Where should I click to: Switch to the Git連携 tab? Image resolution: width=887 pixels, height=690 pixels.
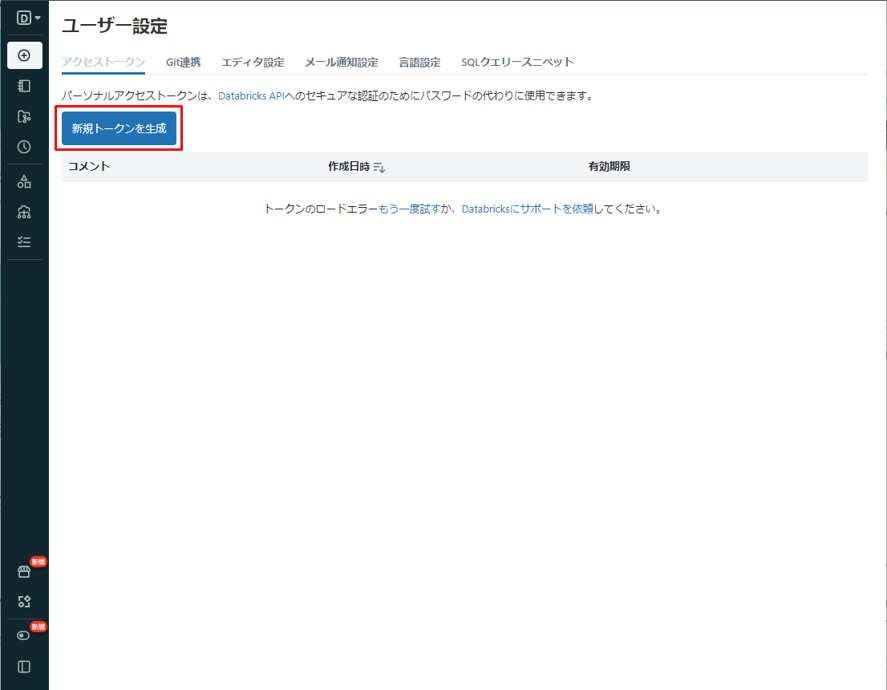183,62
